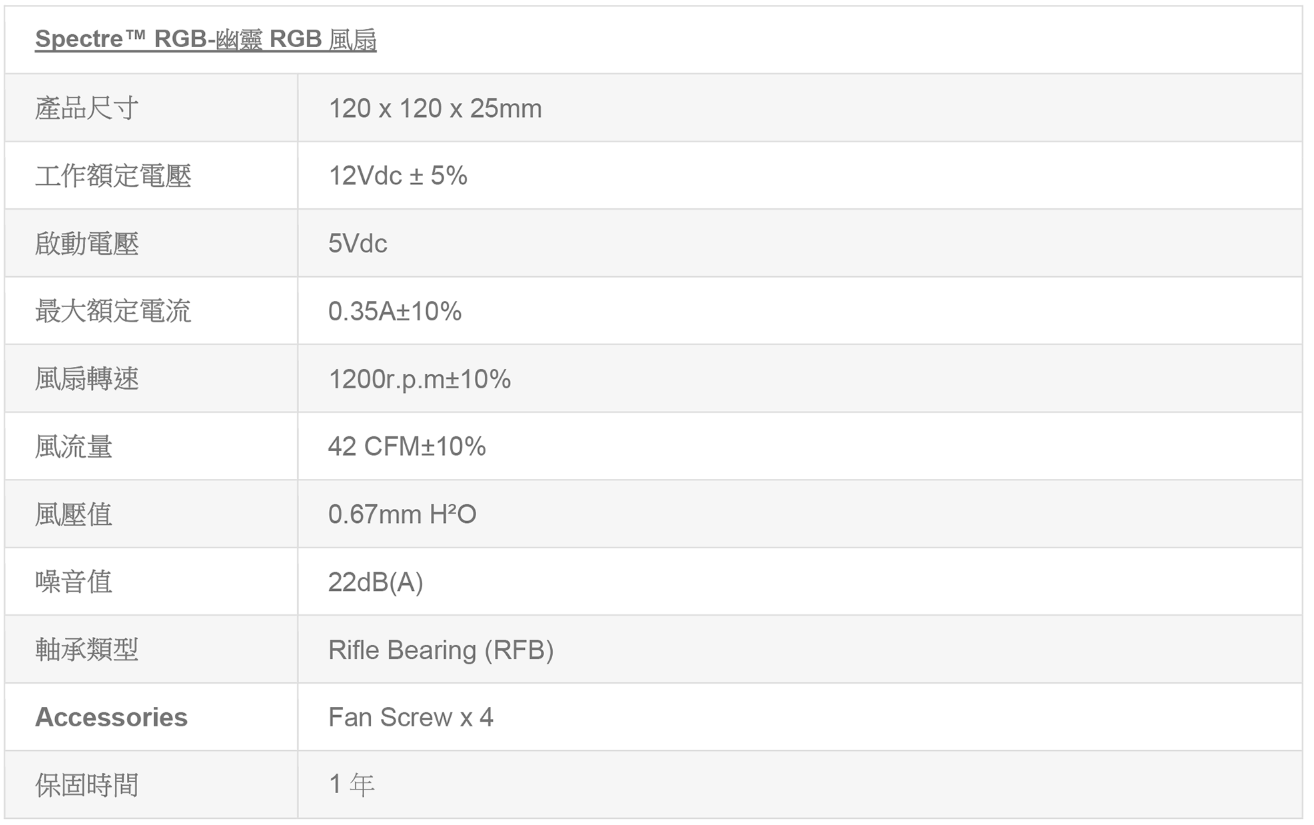Click the Accessories row label
The width and height of the screenshot is (1314, 825).
pyautogui.click(x=111, y=718)
